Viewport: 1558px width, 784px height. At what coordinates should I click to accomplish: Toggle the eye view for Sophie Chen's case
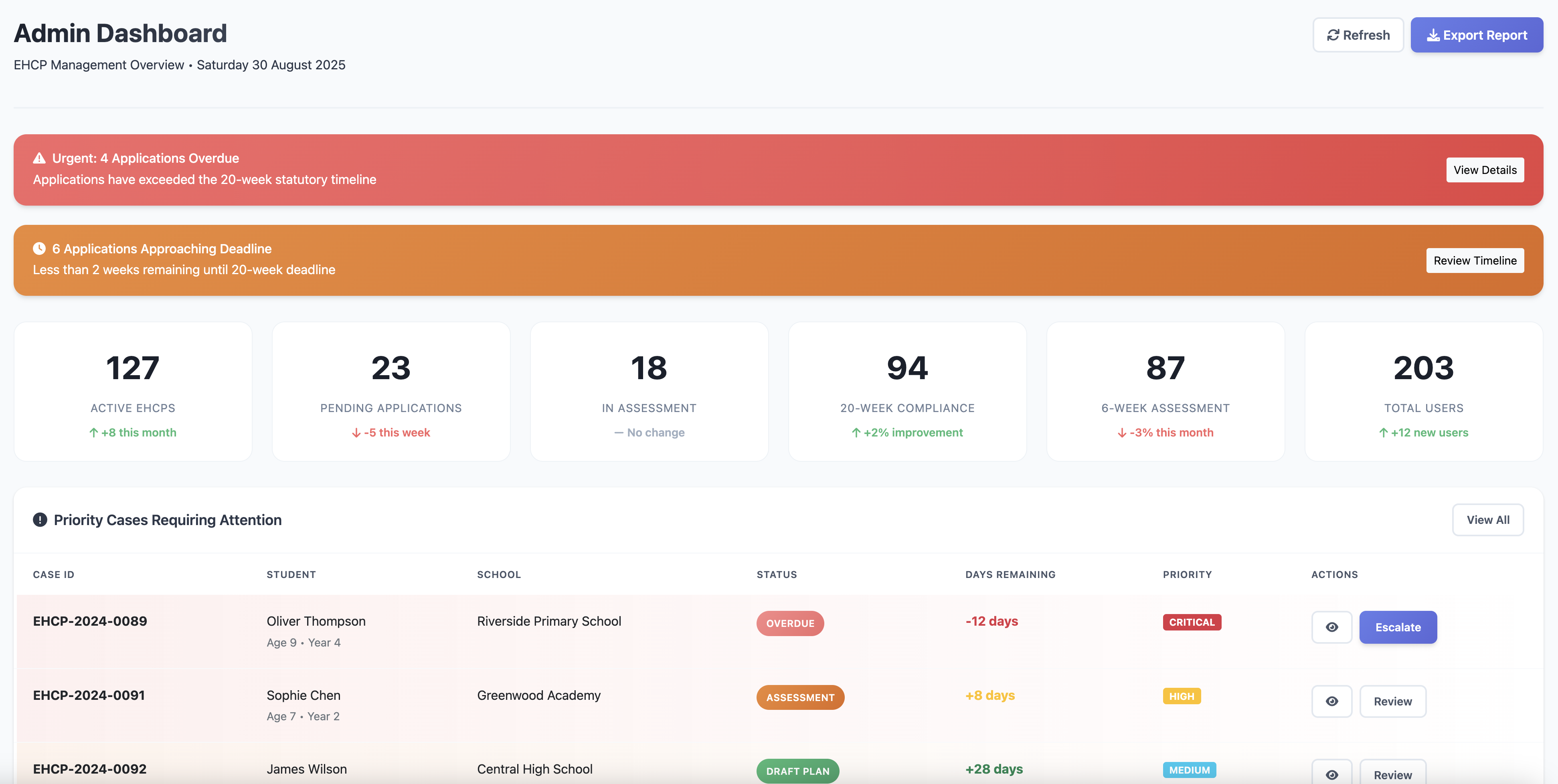[x=1332, y=701]
